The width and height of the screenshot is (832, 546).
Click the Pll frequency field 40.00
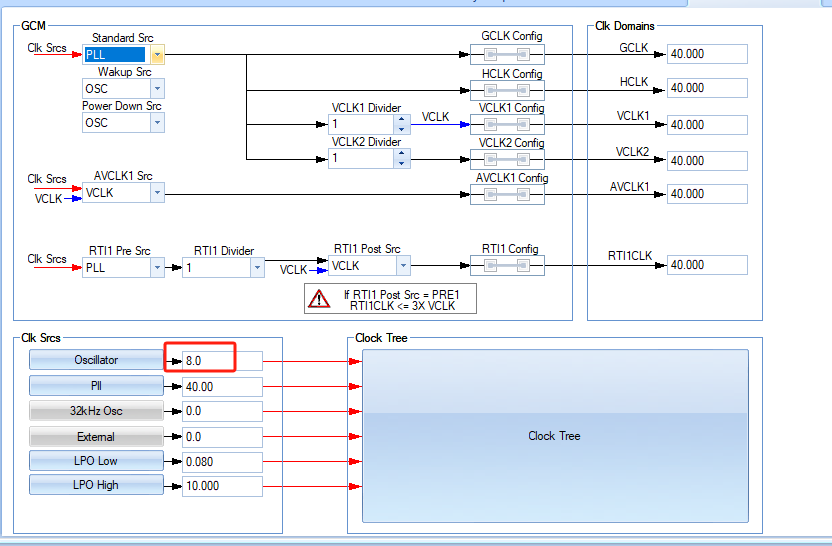point(222,387)
